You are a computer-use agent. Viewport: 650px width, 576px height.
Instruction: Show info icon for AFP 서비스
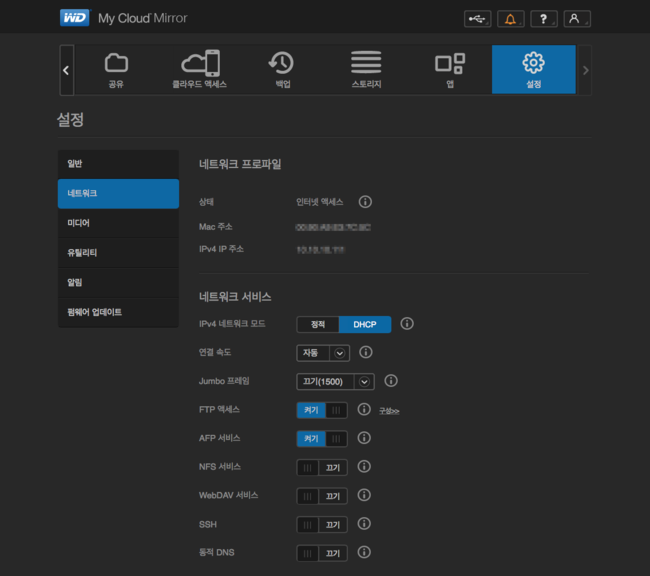[x=364, y=438]
